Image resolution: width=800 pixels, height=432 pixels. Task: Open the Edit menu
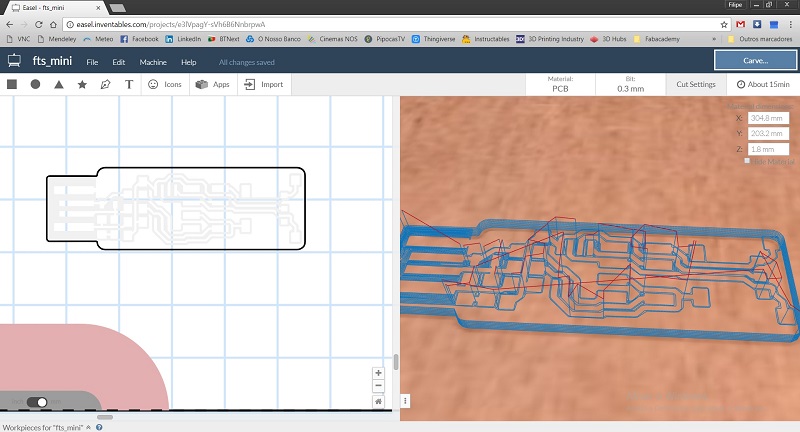point(119,62)
